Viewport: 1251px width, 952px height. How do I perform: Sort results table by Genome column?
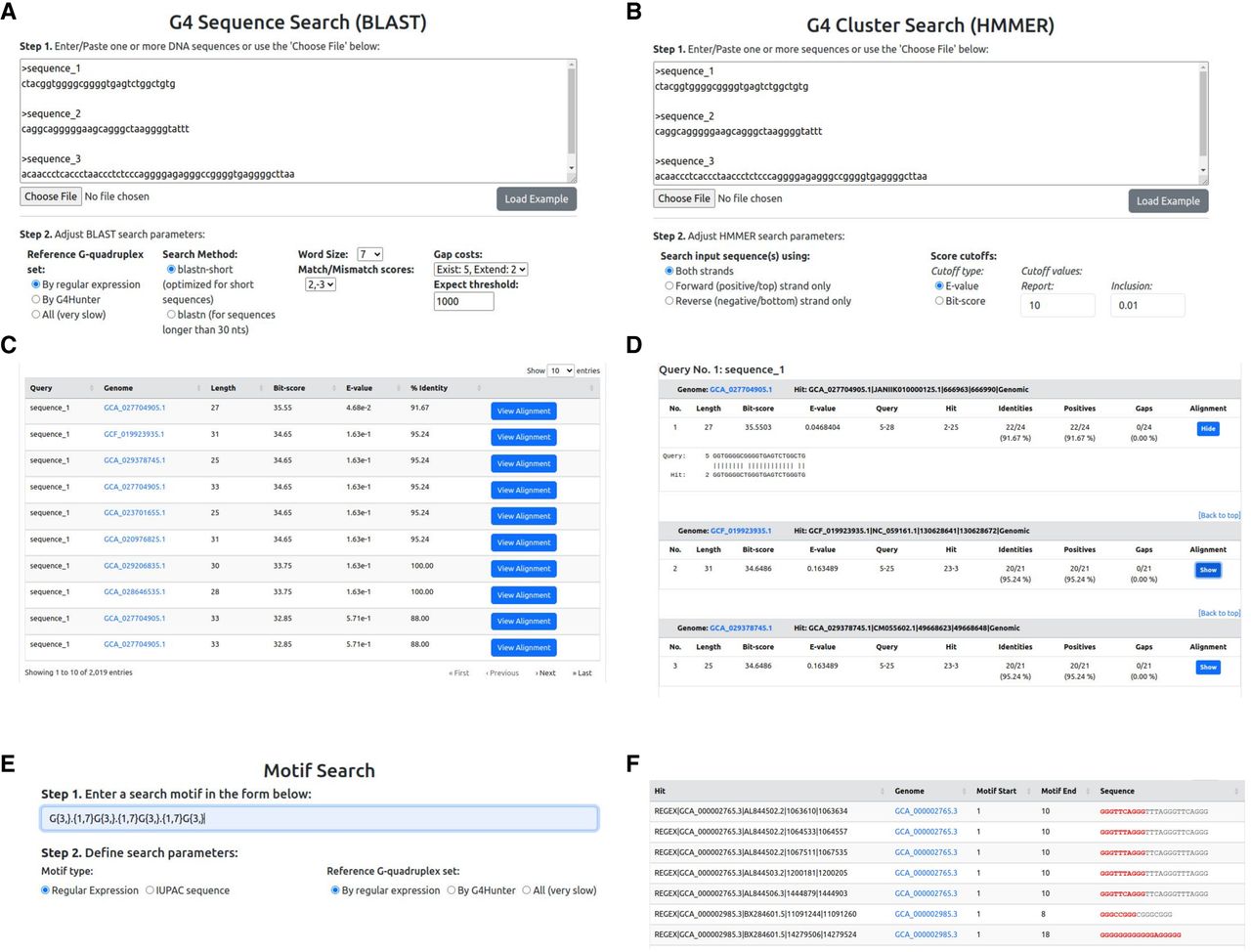(118, 388)
